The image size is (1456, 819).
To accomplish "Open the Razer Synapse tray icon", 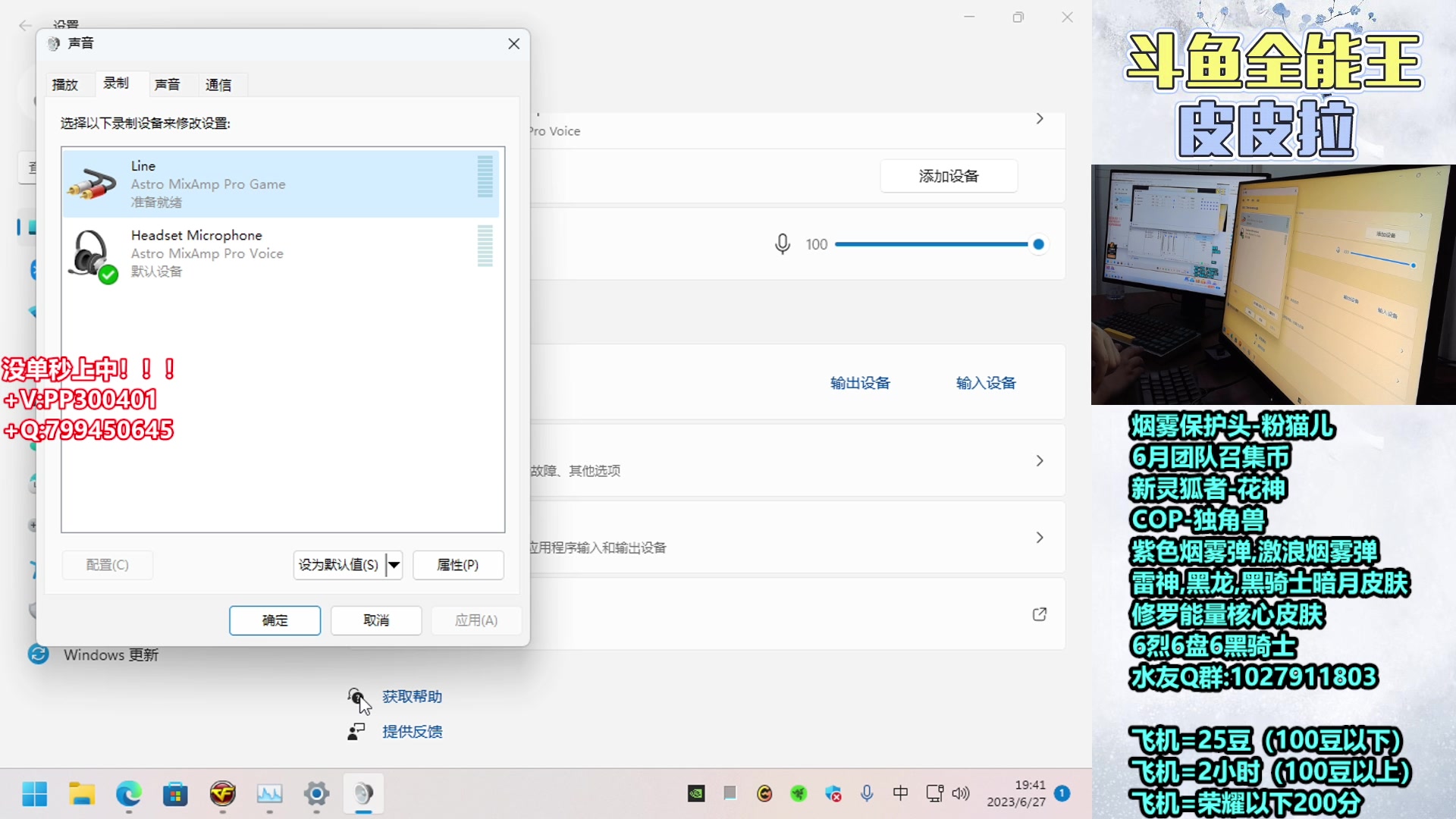I will pyautogui.click(x=798, y=793).
